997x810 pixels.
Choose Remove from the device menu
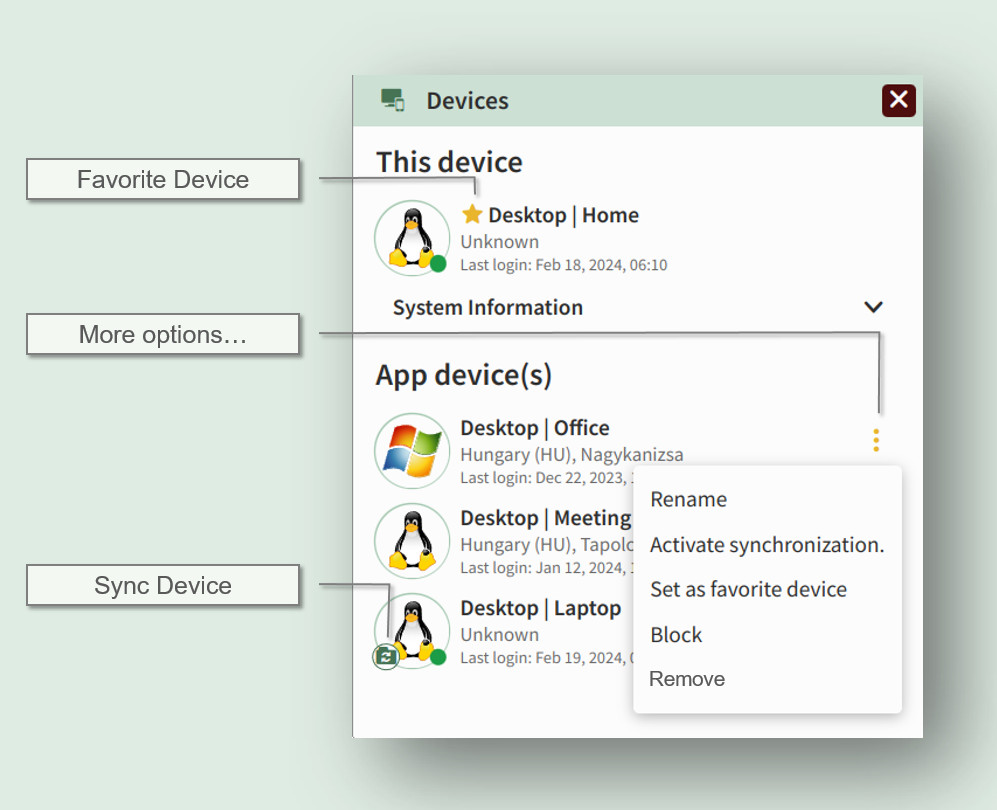(x=687, y=679)
